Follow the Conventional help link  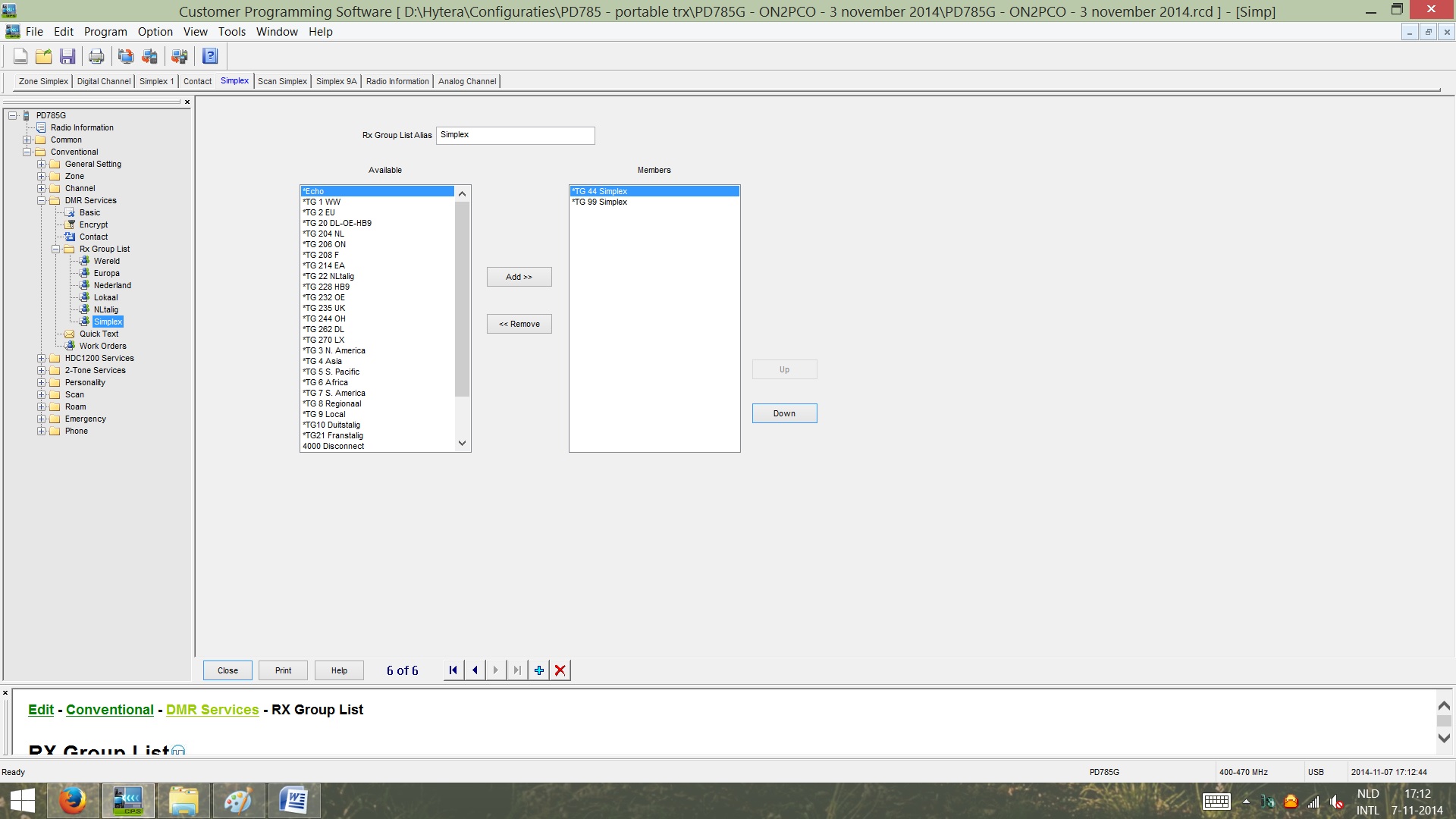coord(110,710)
